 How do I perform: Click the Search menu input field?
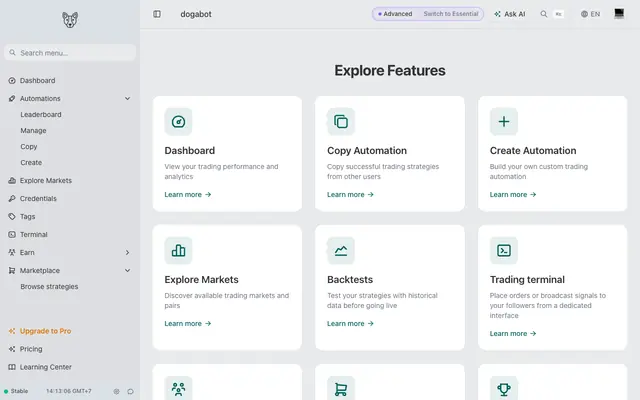[70, 53]
